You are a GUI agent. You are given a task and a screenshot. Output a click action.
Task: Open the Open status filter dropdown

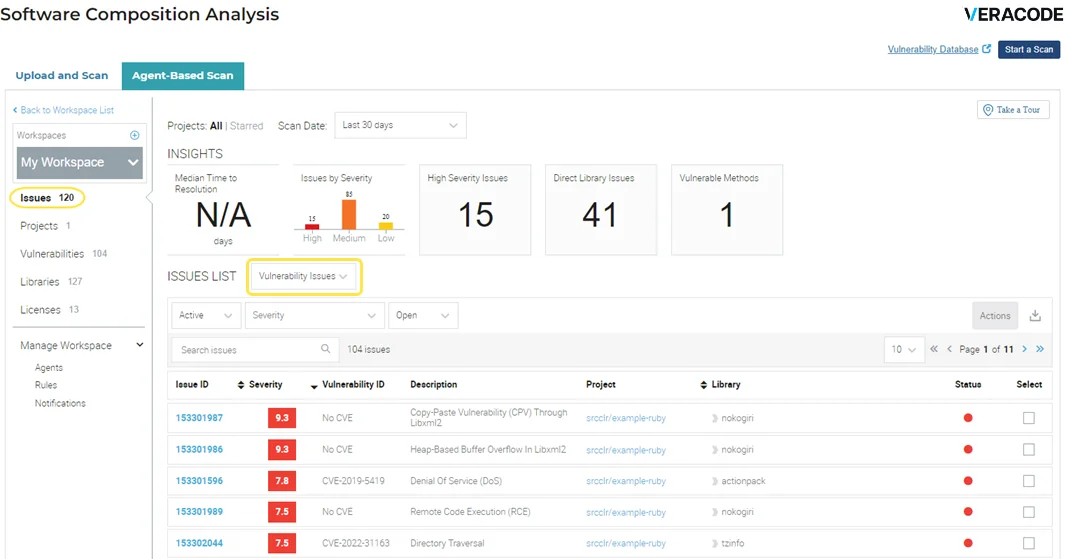[x=423, y=316]
